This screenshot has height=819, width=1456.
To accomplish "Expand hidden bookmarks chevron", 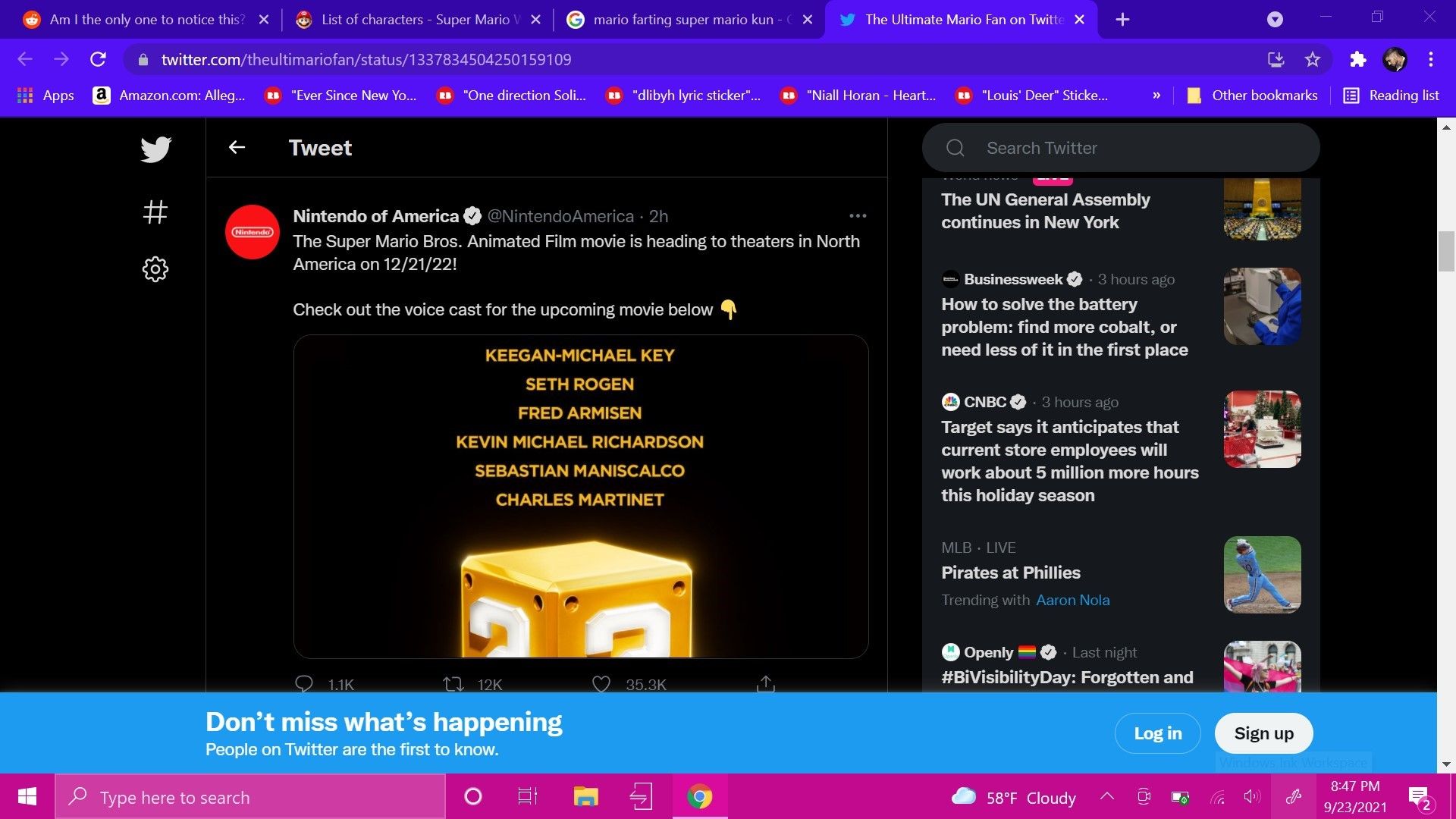I will 1156,96.
